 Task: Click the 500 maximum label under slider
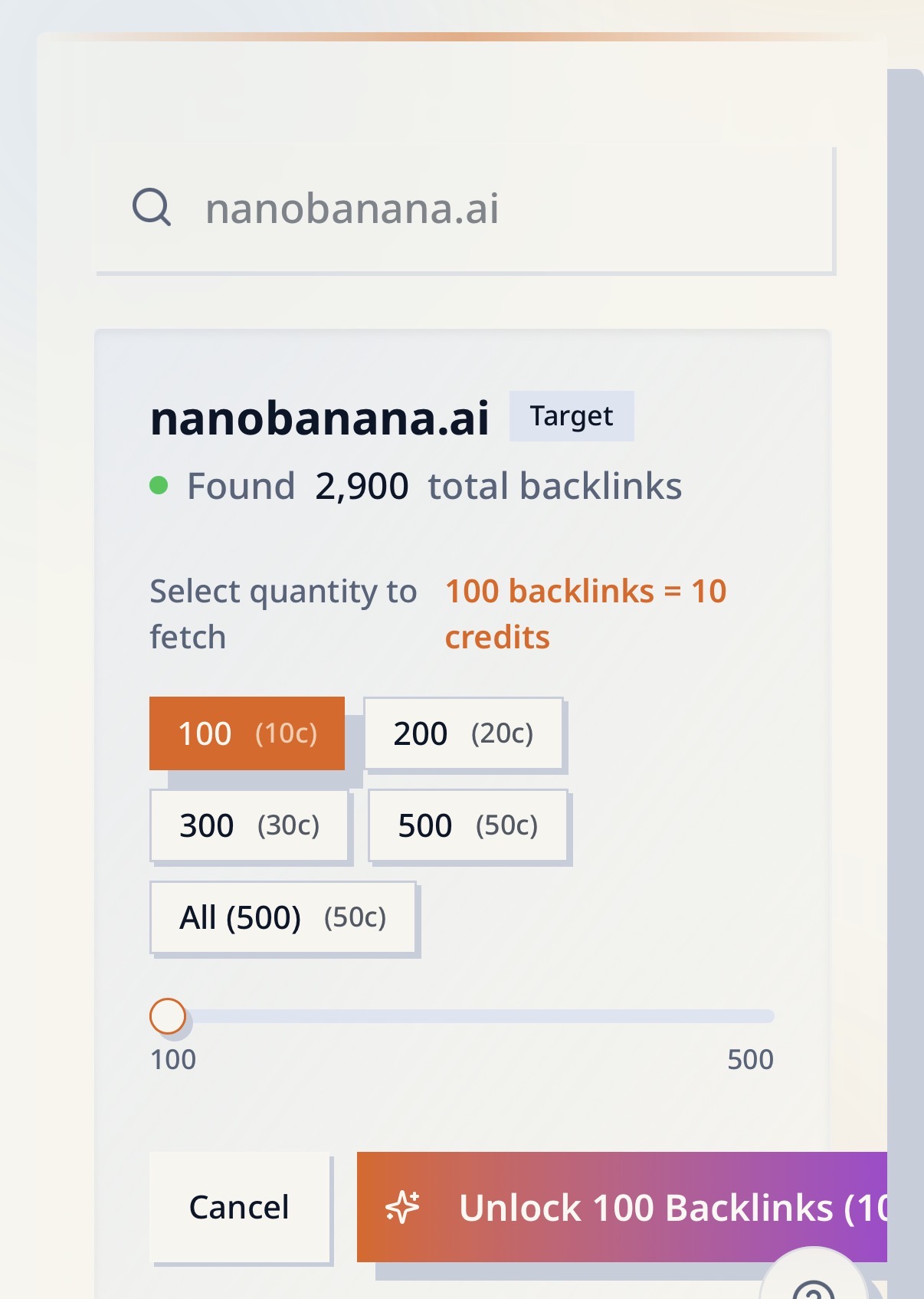[x=750, y=1060]
